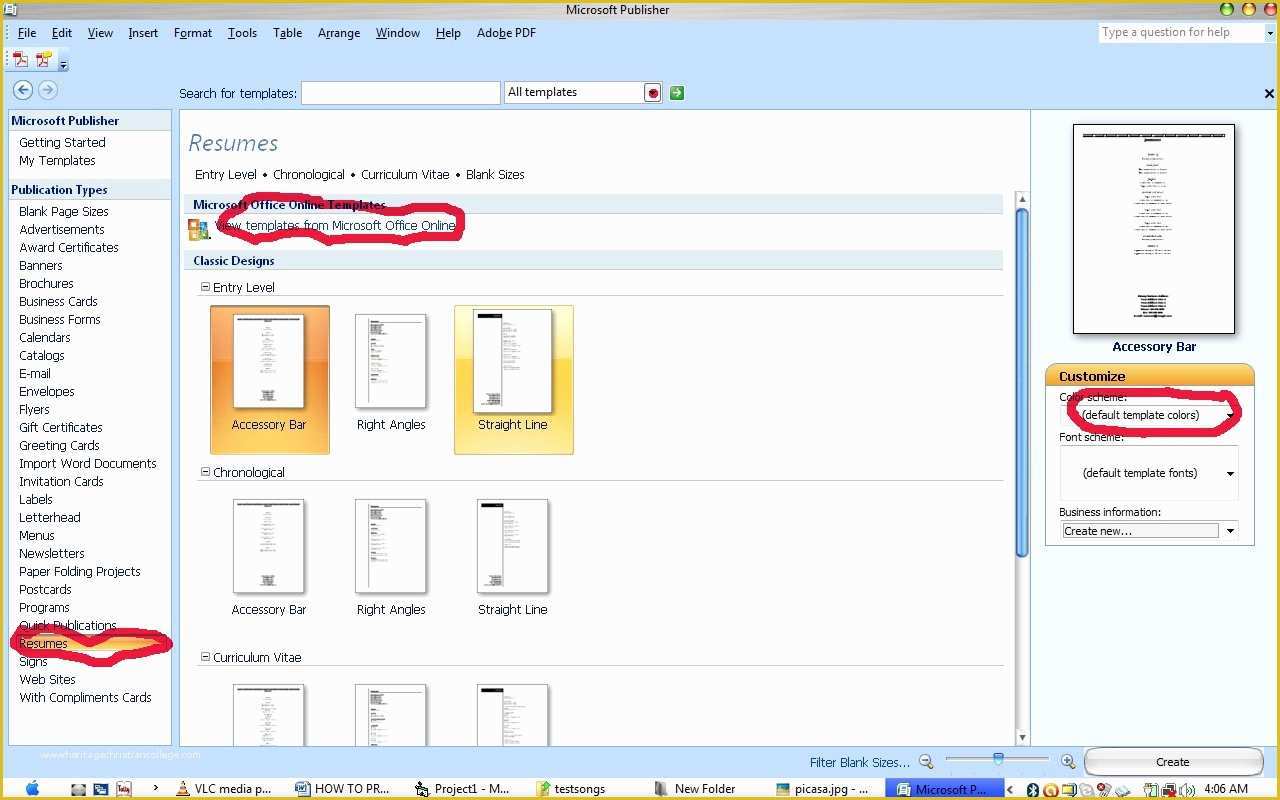Image resolution: width=1280 pixels, height=800 pixels.
Task: Open the PDF toolbar options arrow
Action: [63, 65]
